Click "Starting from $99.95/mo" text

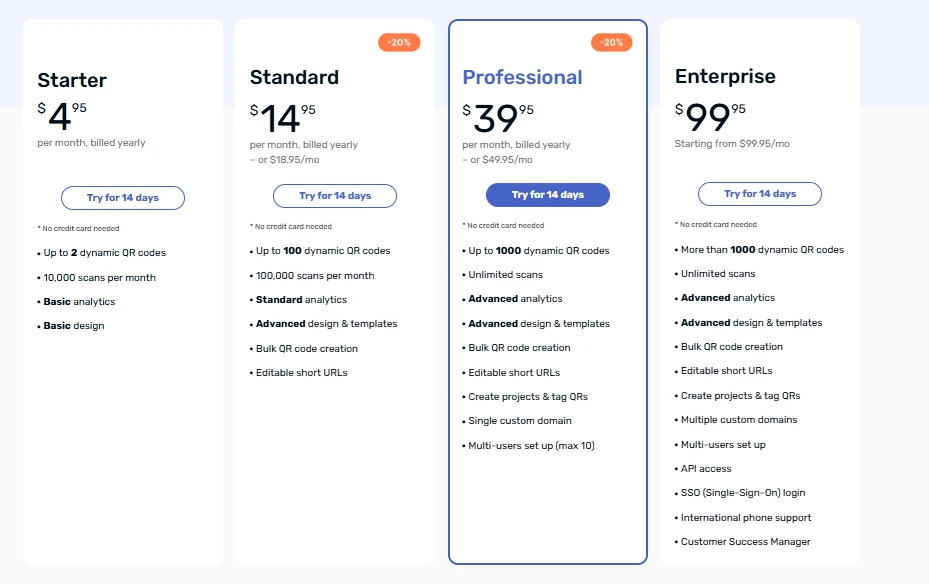(x=732, y=144)
